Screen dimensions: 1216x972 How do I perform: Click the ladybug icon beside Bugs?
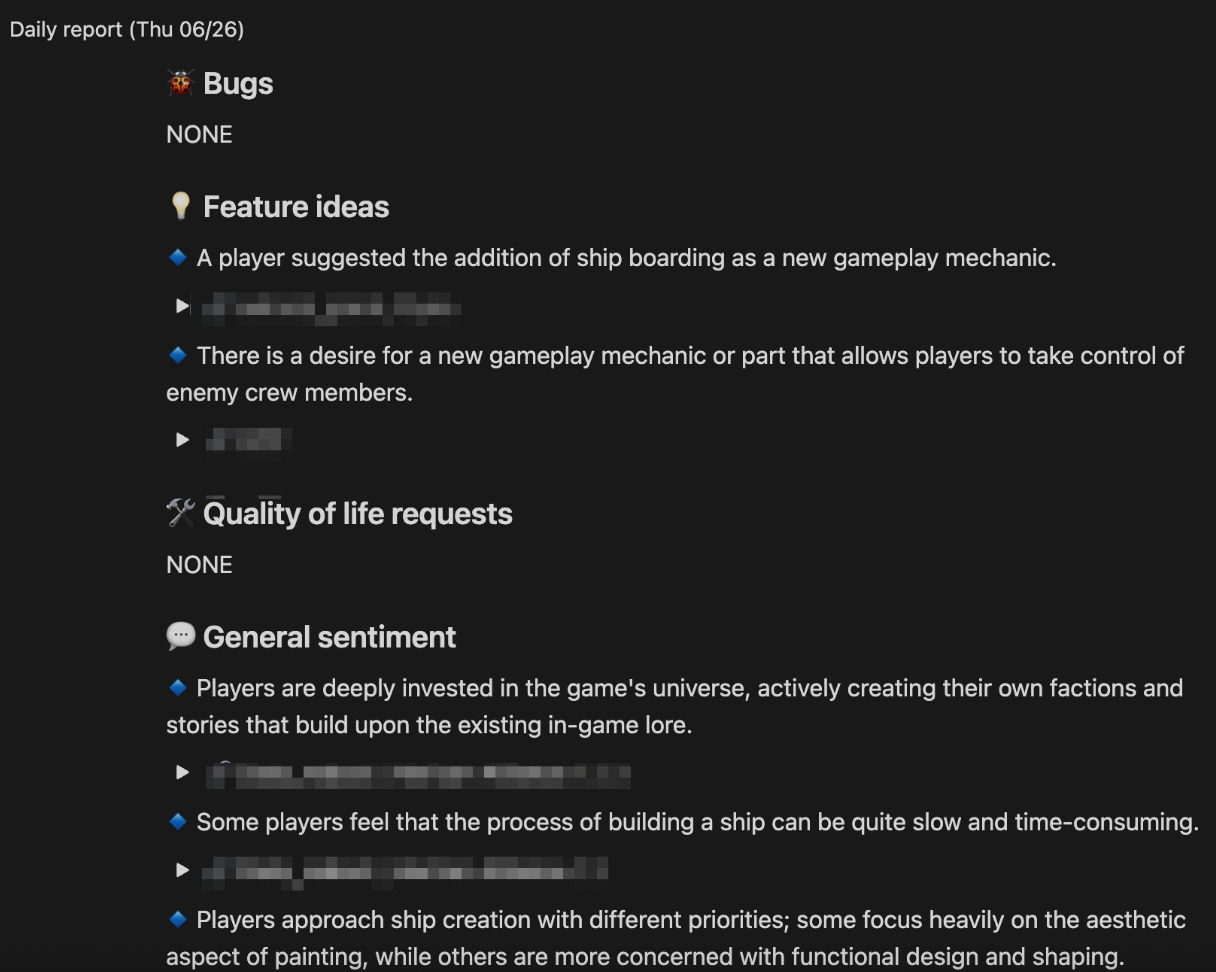click(x=180, y=84)
